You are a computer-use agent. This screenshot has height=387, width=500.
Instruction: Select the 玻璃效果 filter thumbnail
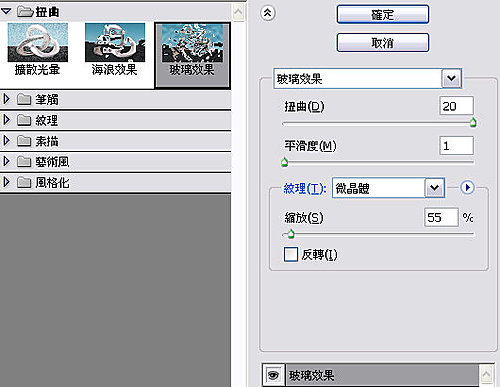click(192, 55)
